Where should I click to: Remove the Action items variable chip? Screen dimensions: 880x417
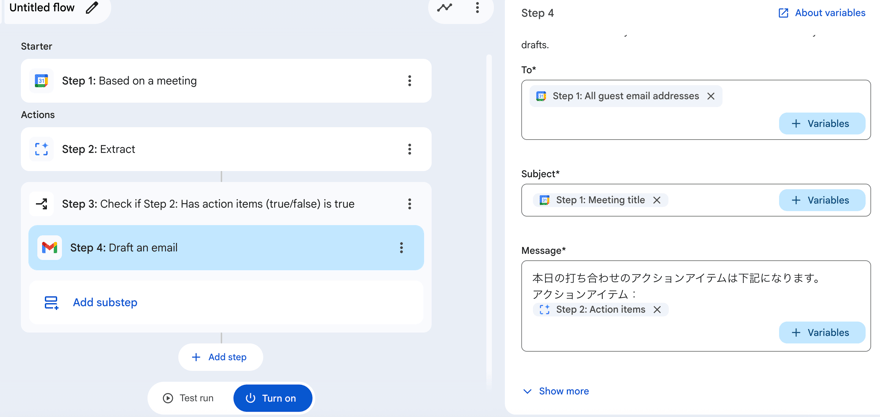657,310
